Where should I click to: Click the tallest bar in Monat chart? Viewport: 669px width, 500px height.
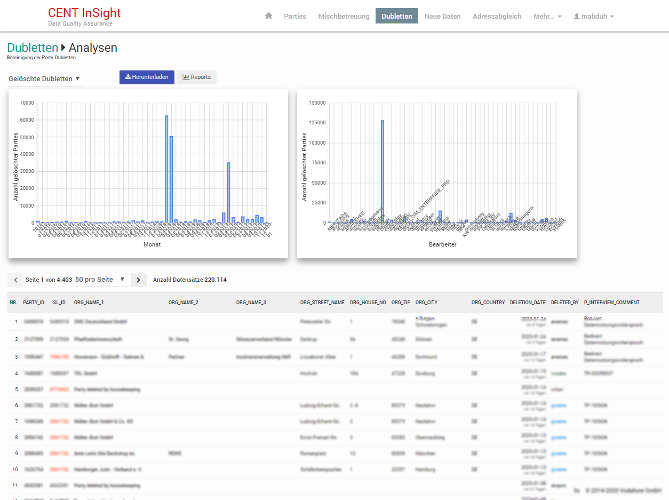[166, 168]
